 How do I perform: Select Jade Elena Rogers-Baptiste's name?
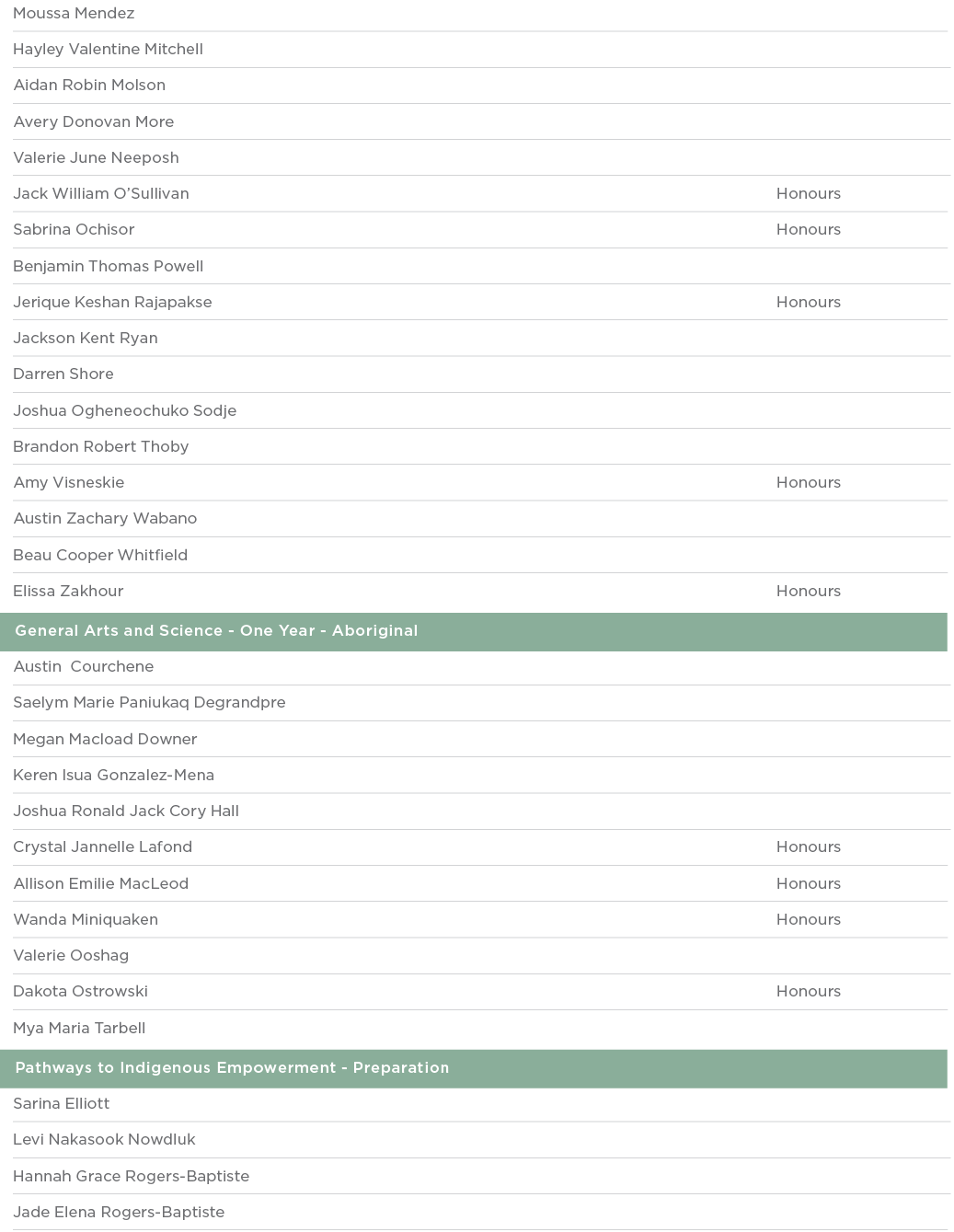point(119,1213)
